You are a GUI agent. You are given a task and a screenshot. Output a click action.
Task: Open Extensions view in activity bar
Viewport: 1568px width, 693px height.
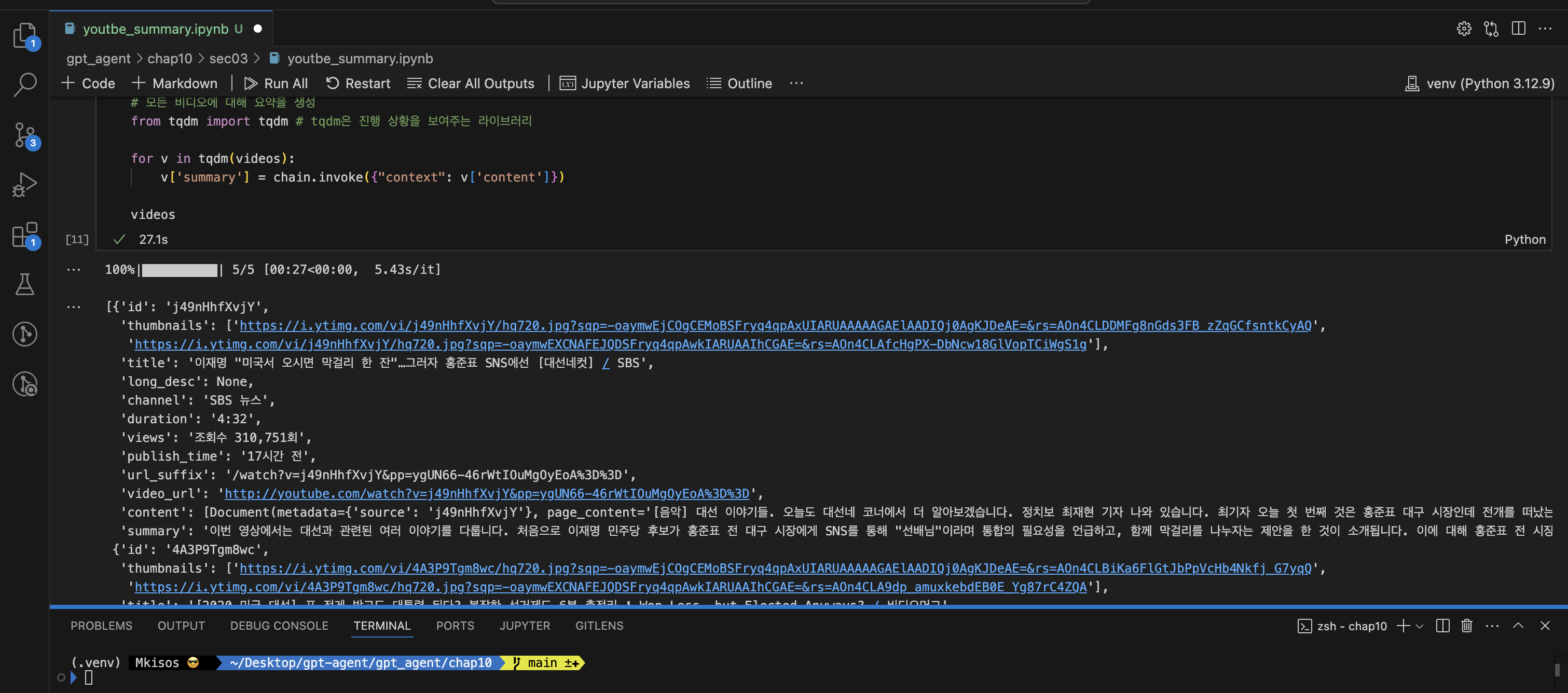(24, 234)
